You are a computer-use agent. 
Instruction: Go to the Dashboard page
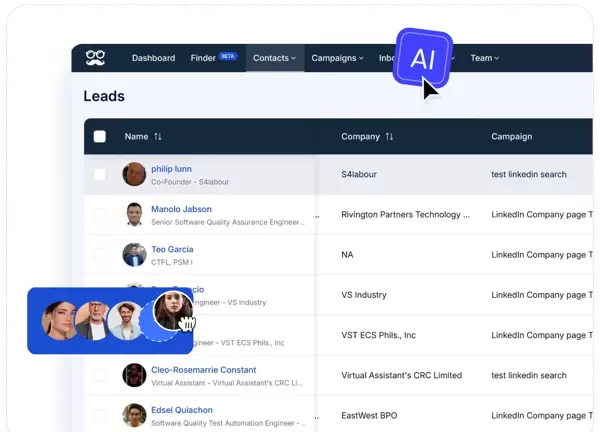(x=153, y=58)
